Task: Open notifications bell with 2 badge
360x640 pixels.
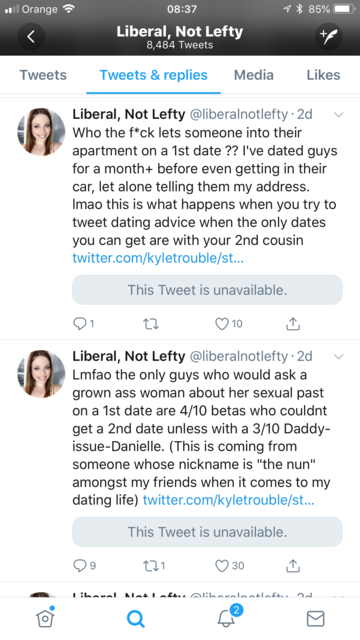Action: (228, 616)
